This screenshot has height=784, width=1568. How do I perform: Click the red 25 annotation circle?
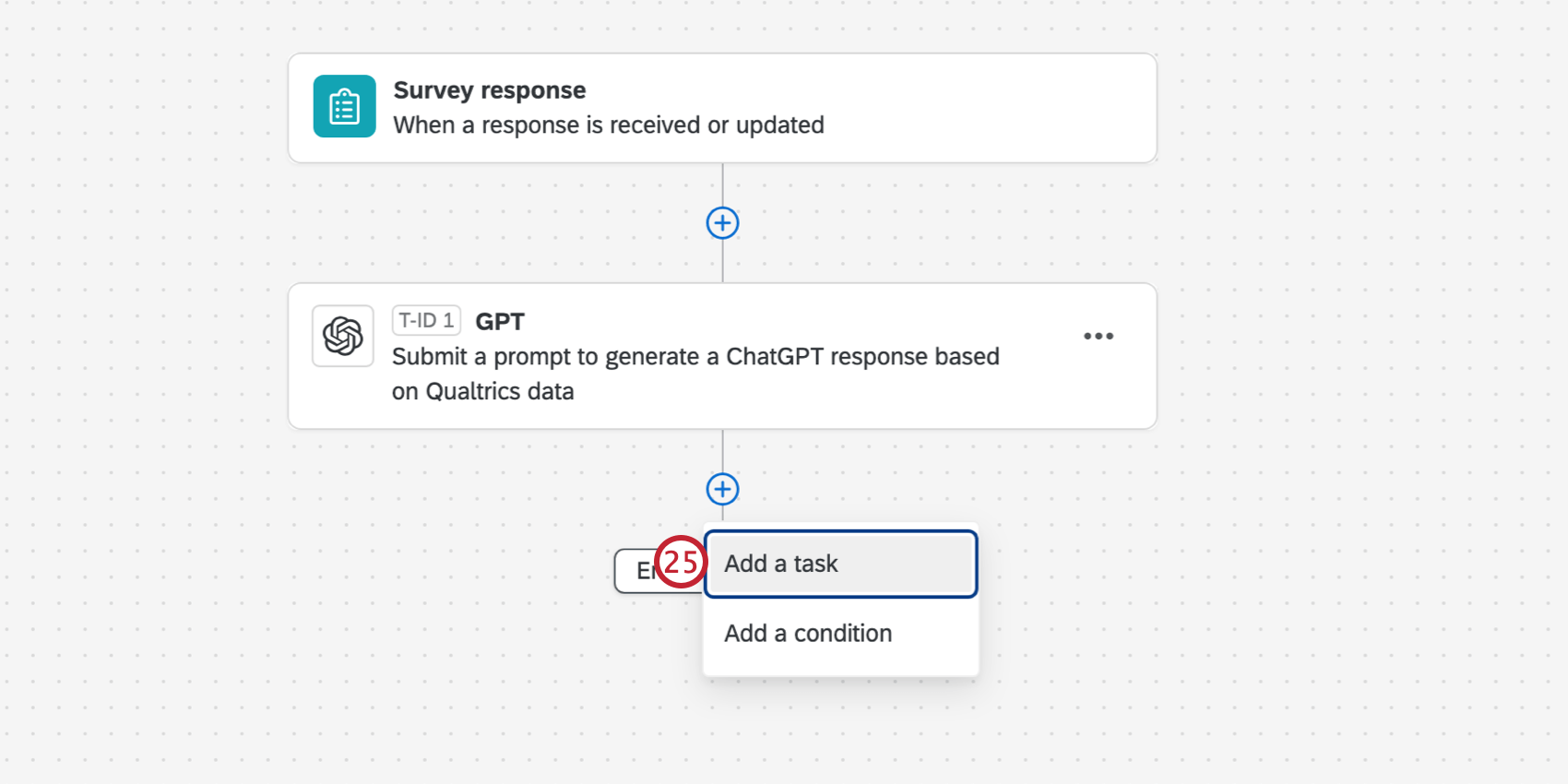tap(681, 562)
